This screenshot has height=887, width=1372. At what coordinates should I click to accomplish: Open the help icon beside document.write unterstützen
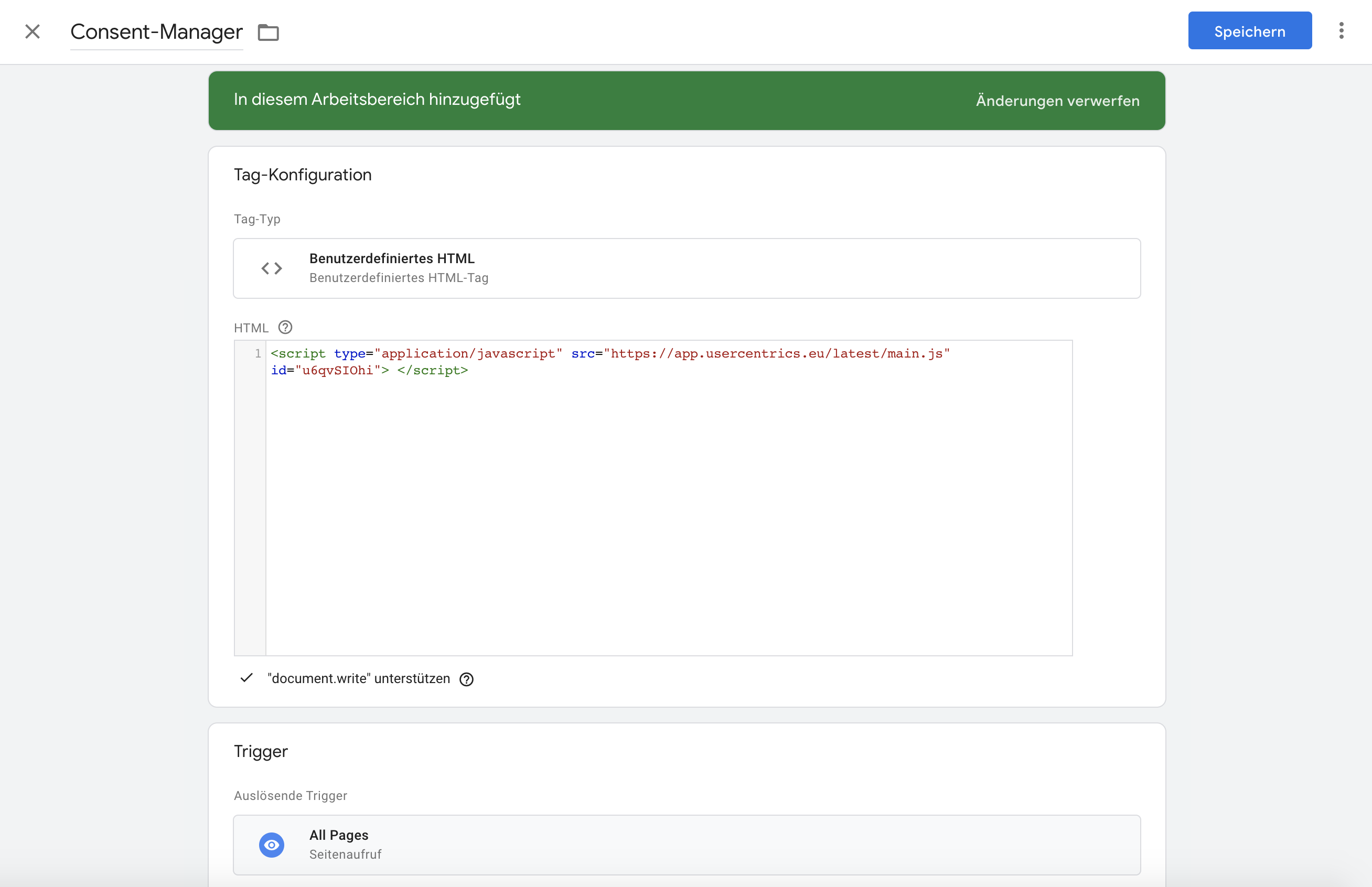click(466, 679)
